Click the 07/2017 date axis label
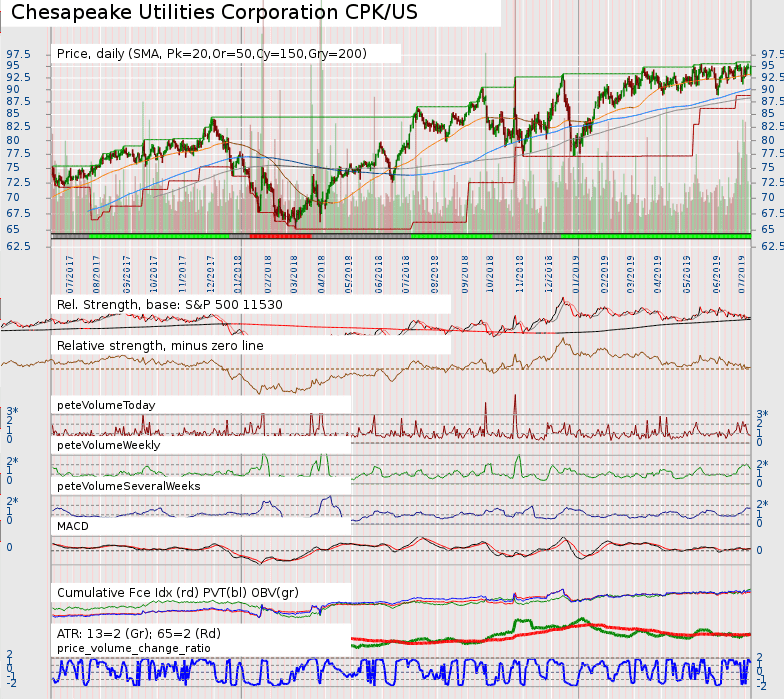Screen dimensions: 784x699 (x=70, y=274)
